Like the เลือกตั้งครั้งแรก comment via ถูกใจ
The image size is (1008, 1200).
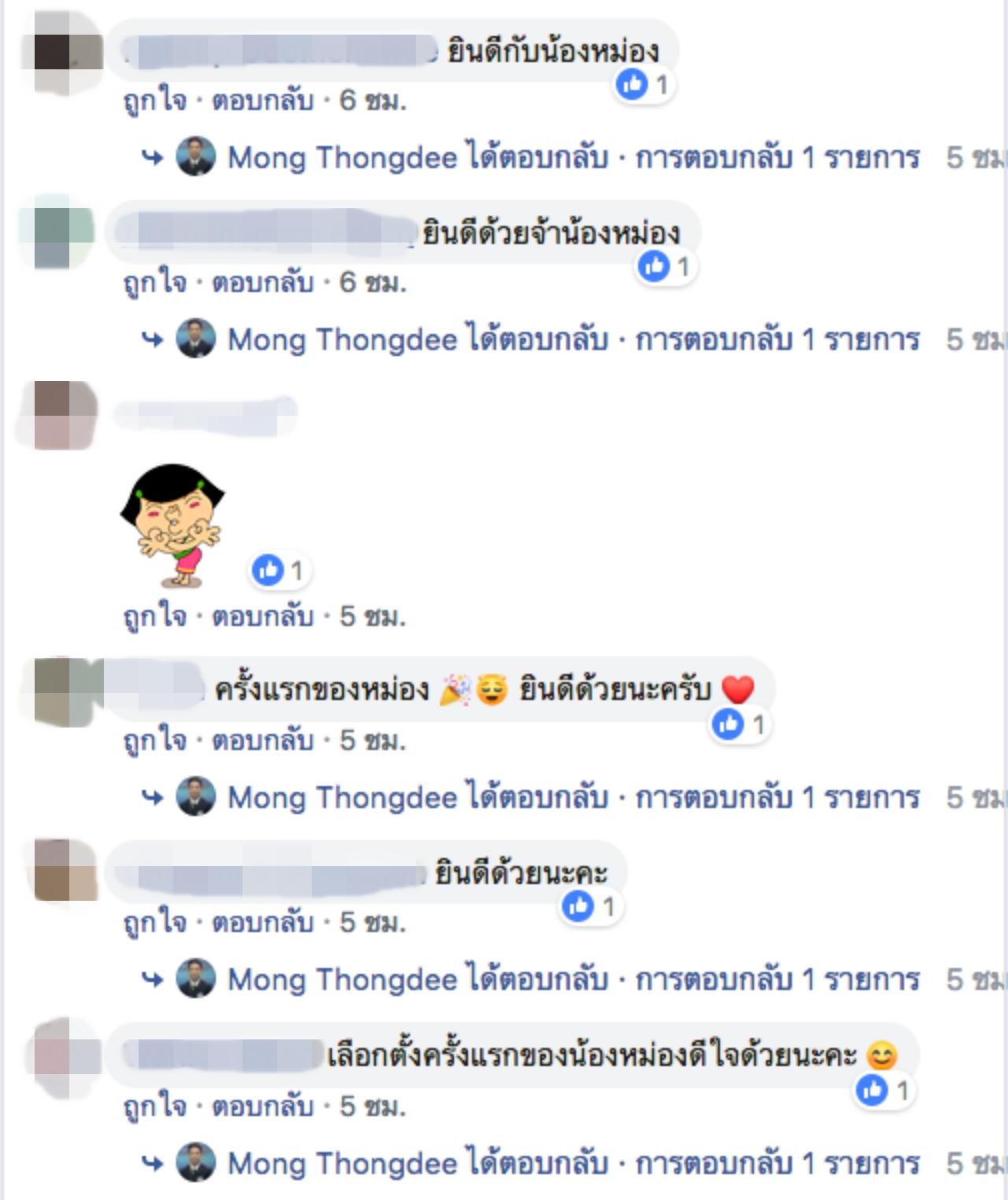click(x=155, y=1107)
